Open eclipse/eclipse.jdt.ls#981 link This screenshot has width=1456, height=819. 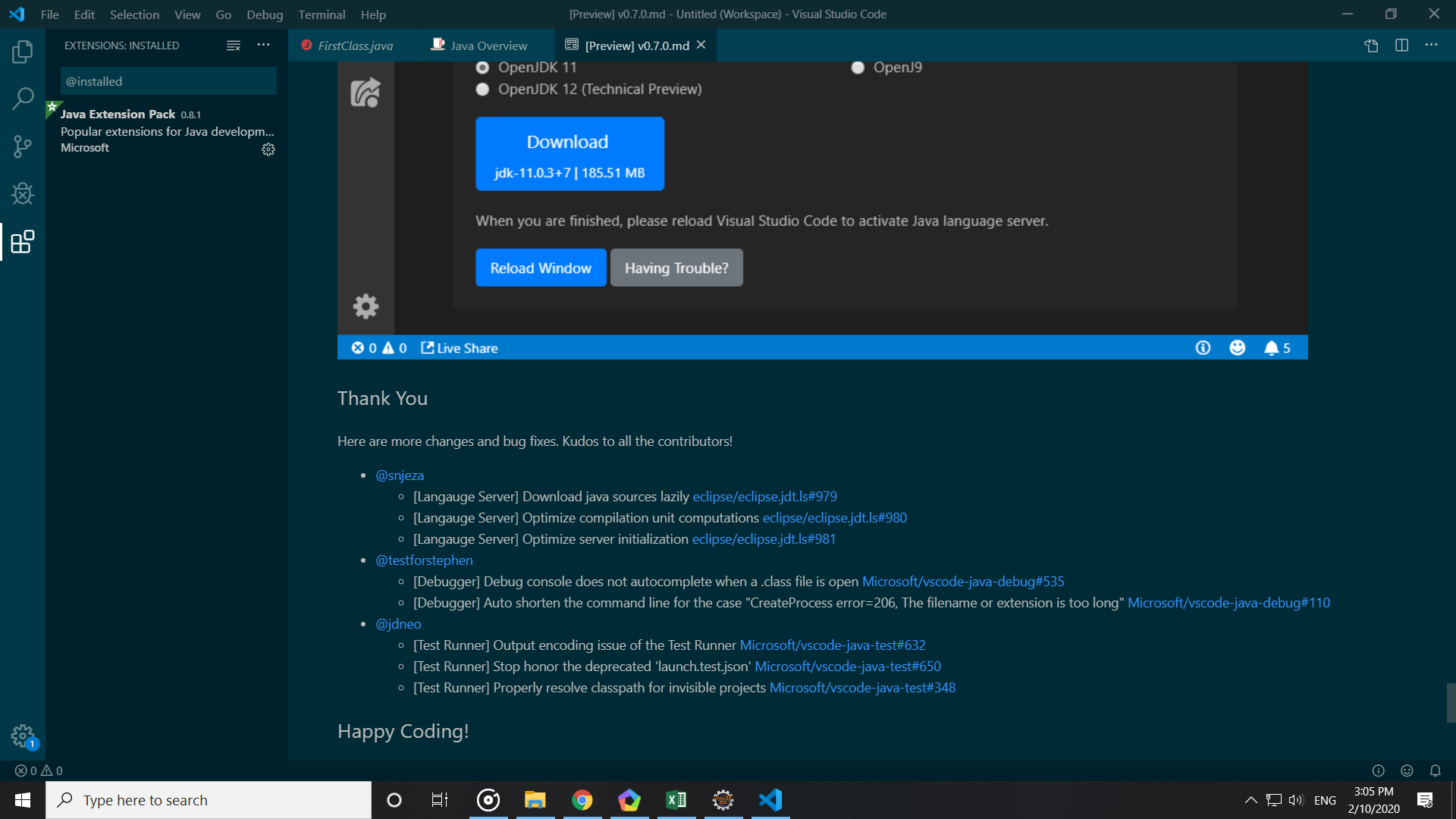click(764, 539)
